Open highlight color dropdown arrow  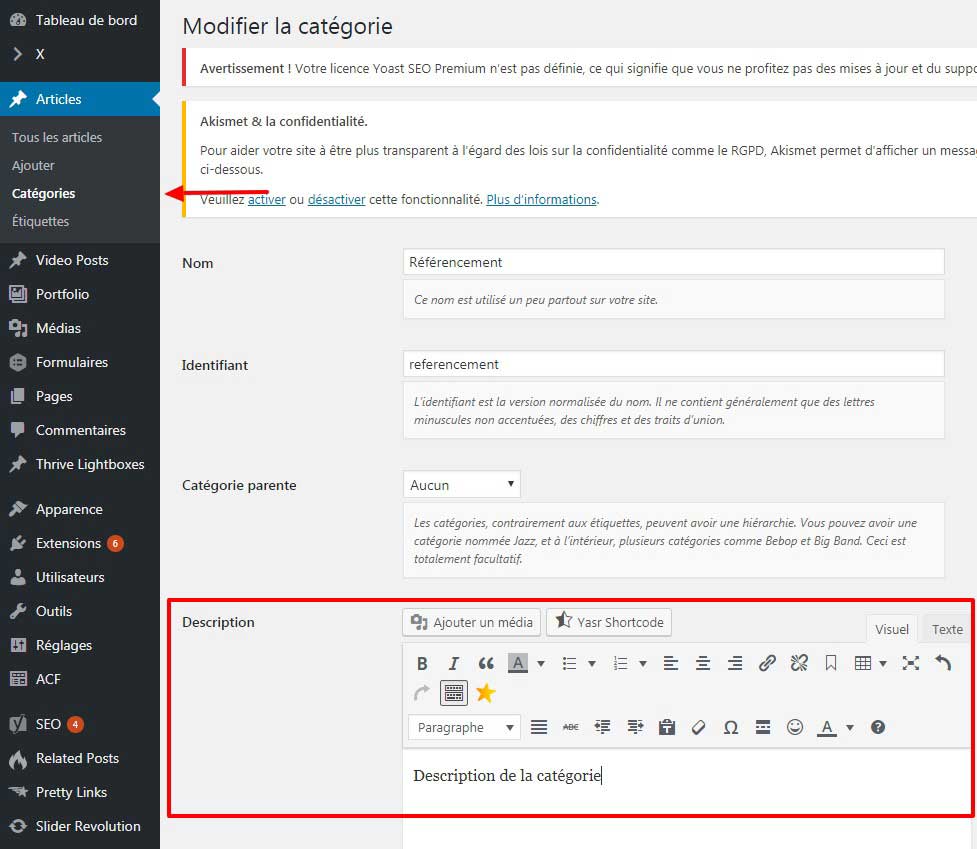coord(541,663)
